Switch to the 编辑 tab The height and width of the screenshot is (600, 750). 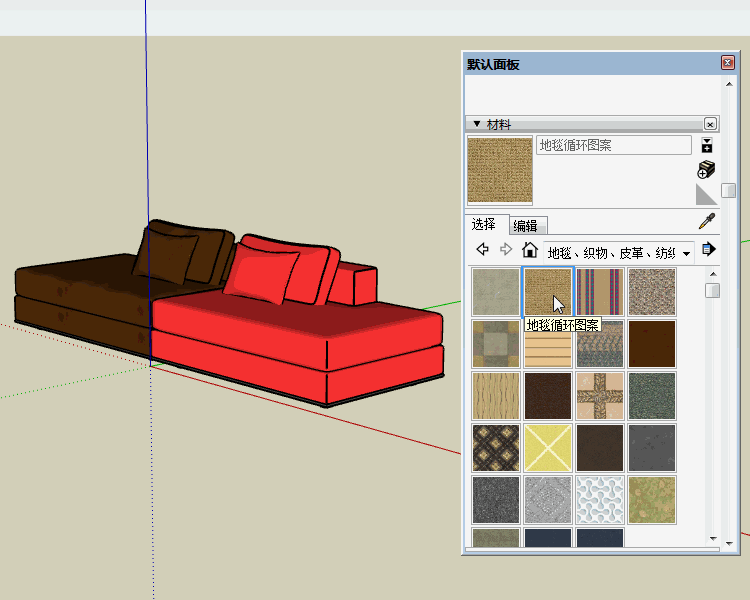pyautogui.click(x=530, y=226)
